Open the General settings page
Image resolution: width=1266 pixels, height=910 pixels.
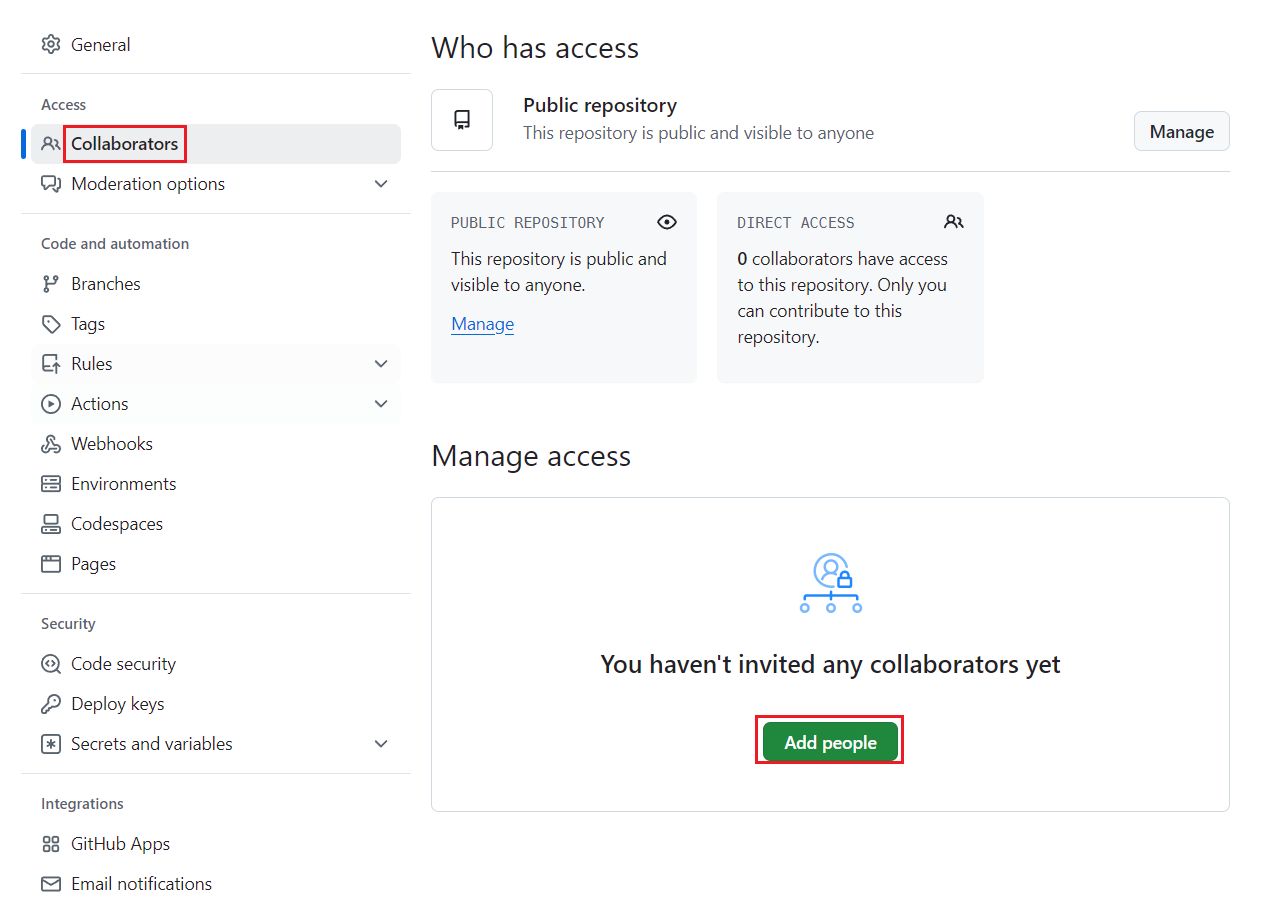(216, 44)
